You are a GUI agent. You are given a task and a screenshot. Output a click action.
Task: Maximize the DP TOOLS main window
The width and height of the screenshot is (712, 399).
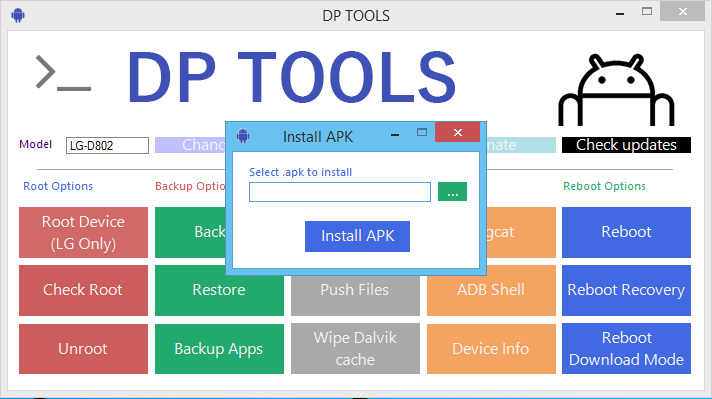click(x=647, y=11)
